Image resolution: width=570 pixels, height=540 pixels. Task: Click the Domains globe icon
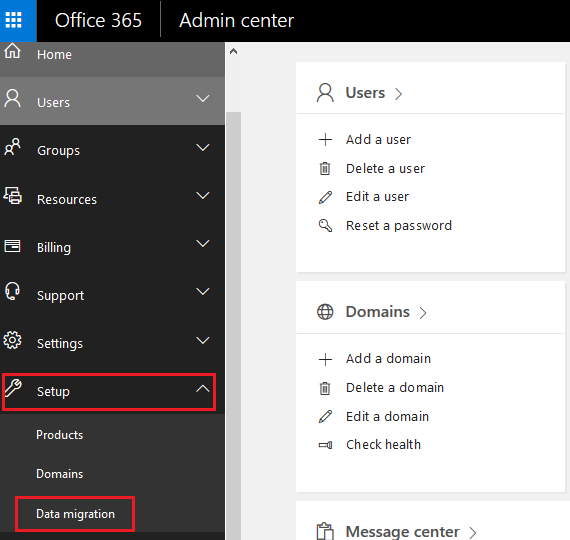pos(325,312)
